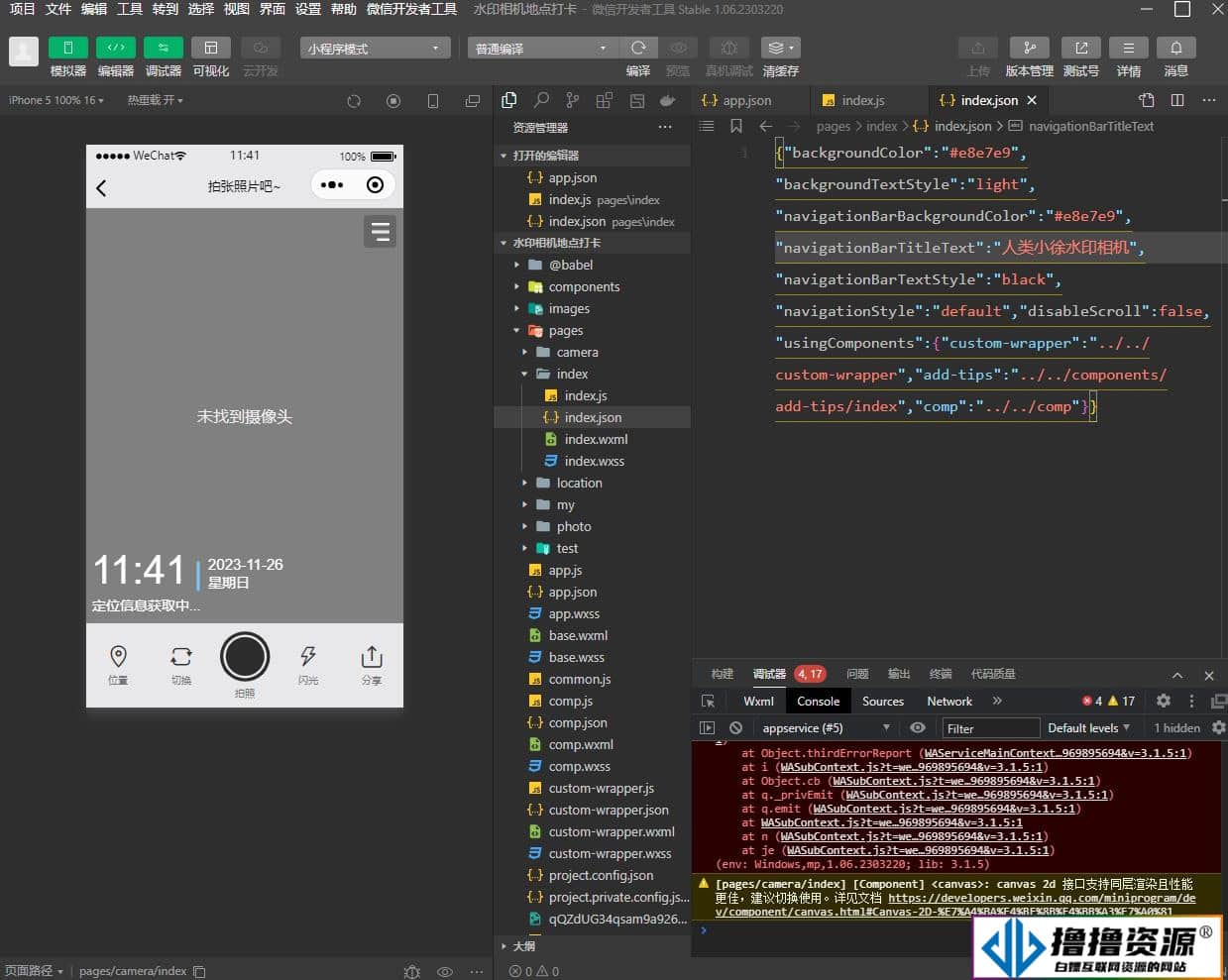
Task: Click the clear console icon
Action: [735, 727]
